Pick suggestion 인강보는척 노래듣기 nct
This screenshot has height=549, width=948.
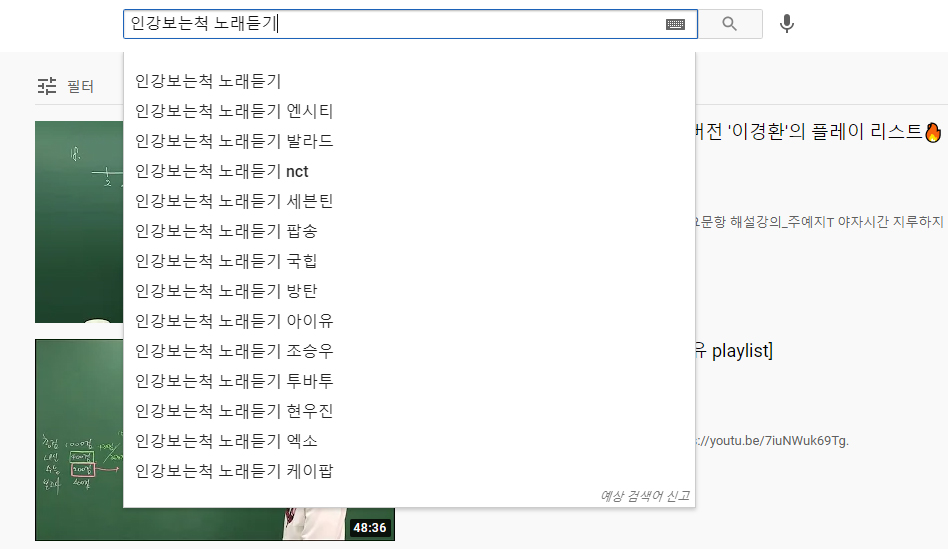409,171
